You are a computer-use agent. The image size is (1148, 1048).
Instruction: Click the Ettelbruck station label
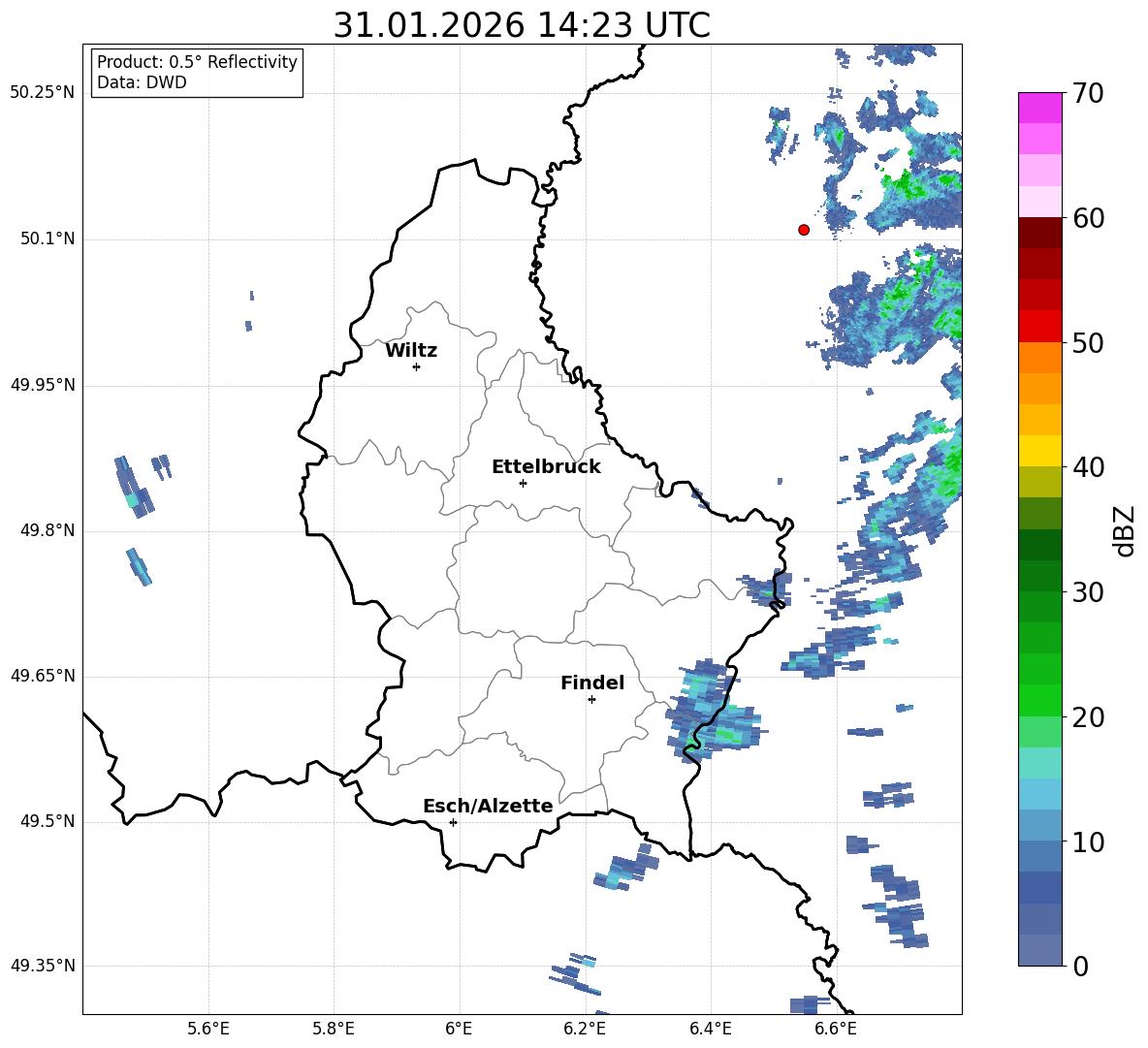[546, 467]
